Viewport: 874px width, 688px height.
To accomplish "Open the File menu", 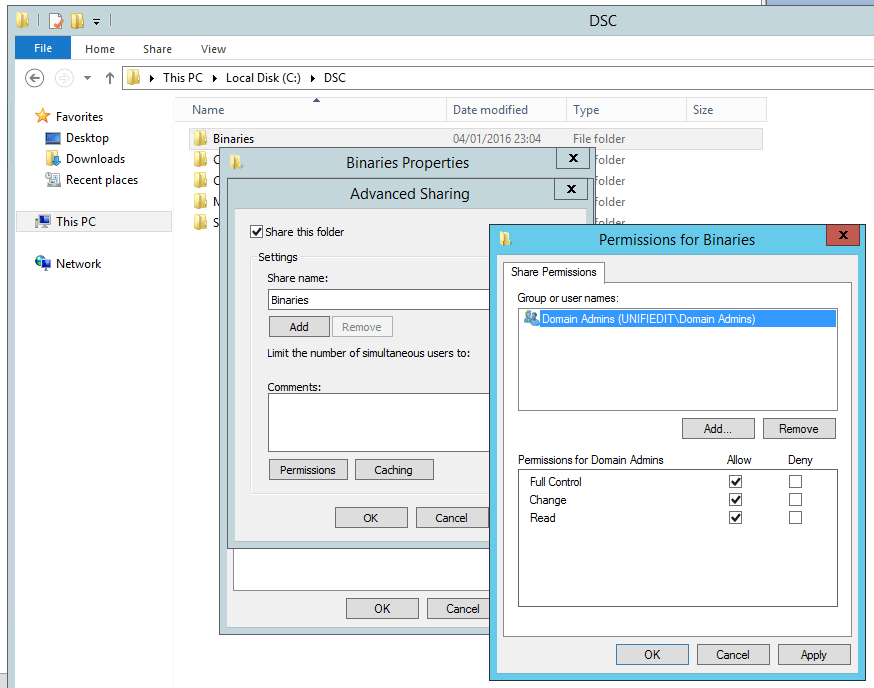I will (x=43, y=49).
